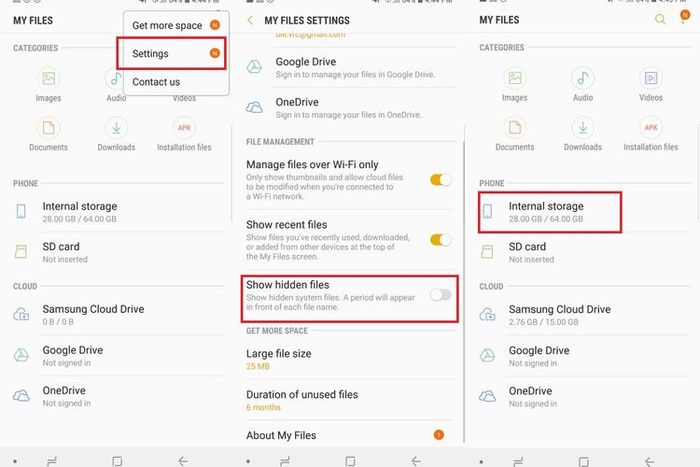Screen dimensions: 700x467
Task: Open Images category in the left screen
Action: [x=48, y=84]
